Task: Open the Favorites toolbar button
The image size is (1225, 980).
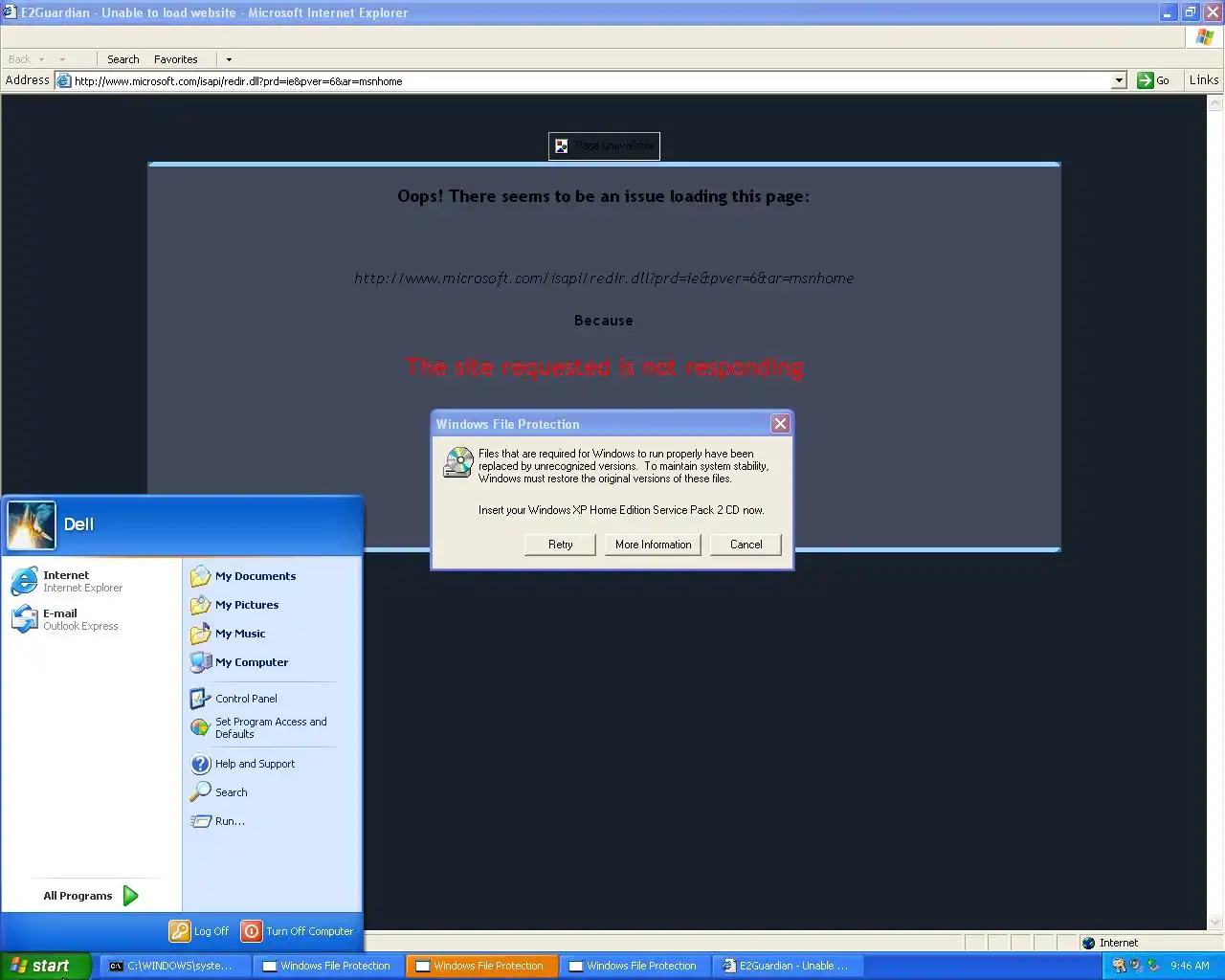Action: [176, 59]
